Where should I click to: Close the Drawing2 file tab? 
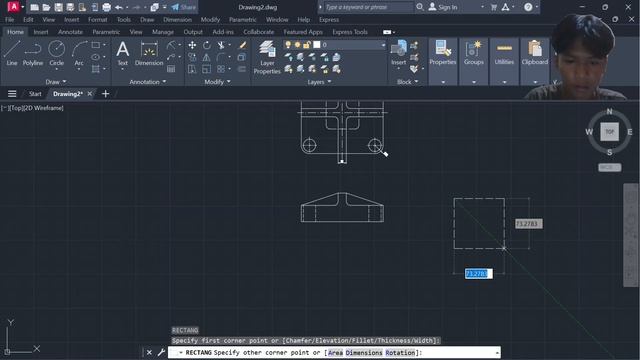(x=90, y=94)
